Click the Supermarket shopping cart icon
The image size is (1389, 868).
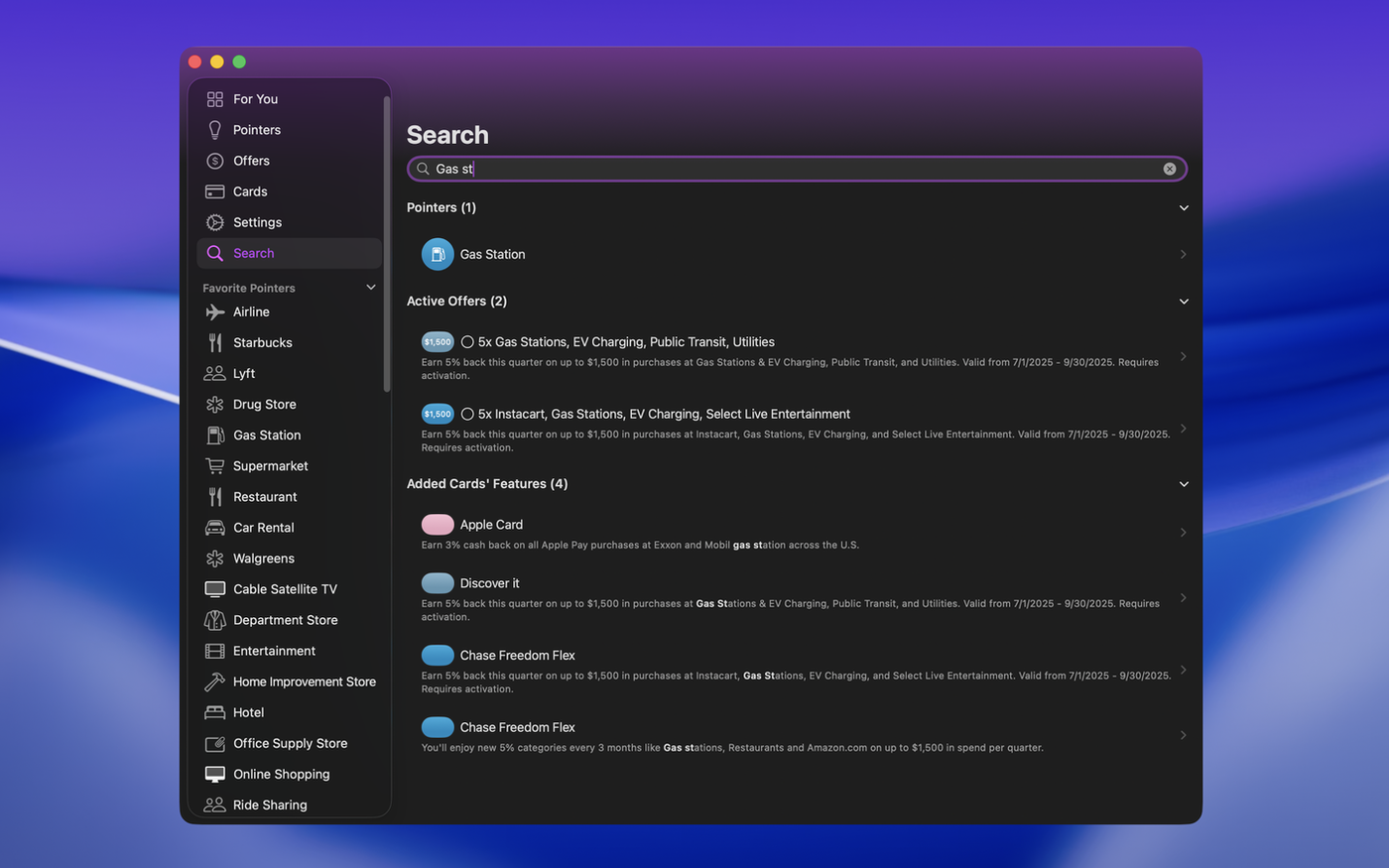(x=215, y=466)
